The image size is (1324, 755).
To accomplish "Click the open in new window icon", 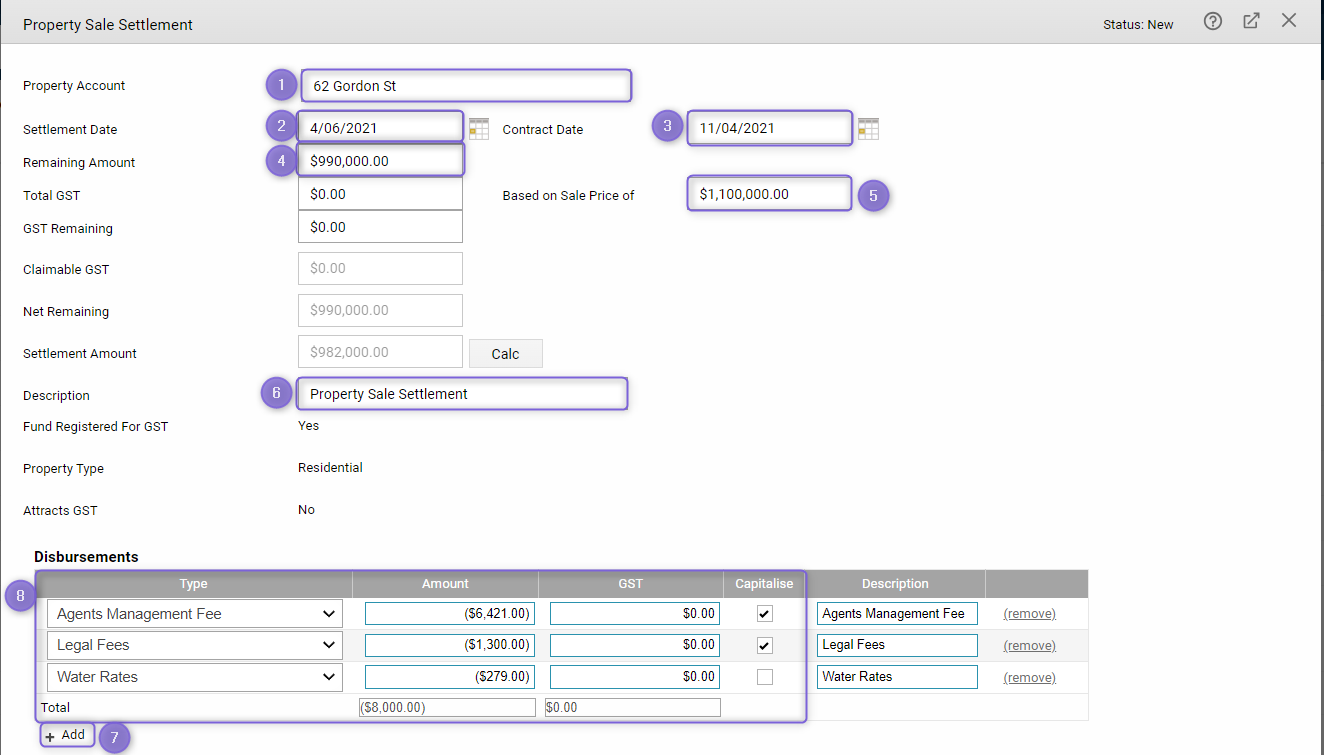I will tap(1251, 21).
